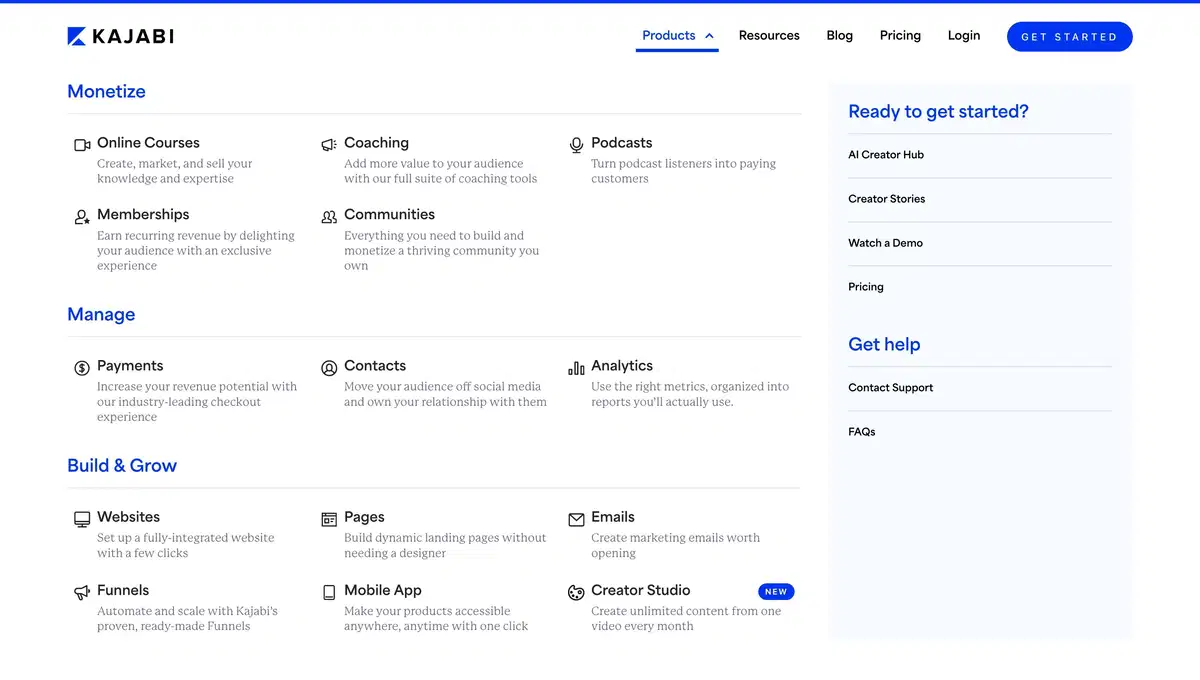Click the 'Ready to get started?' heading
1200x680 pixels.
(938, 112)
